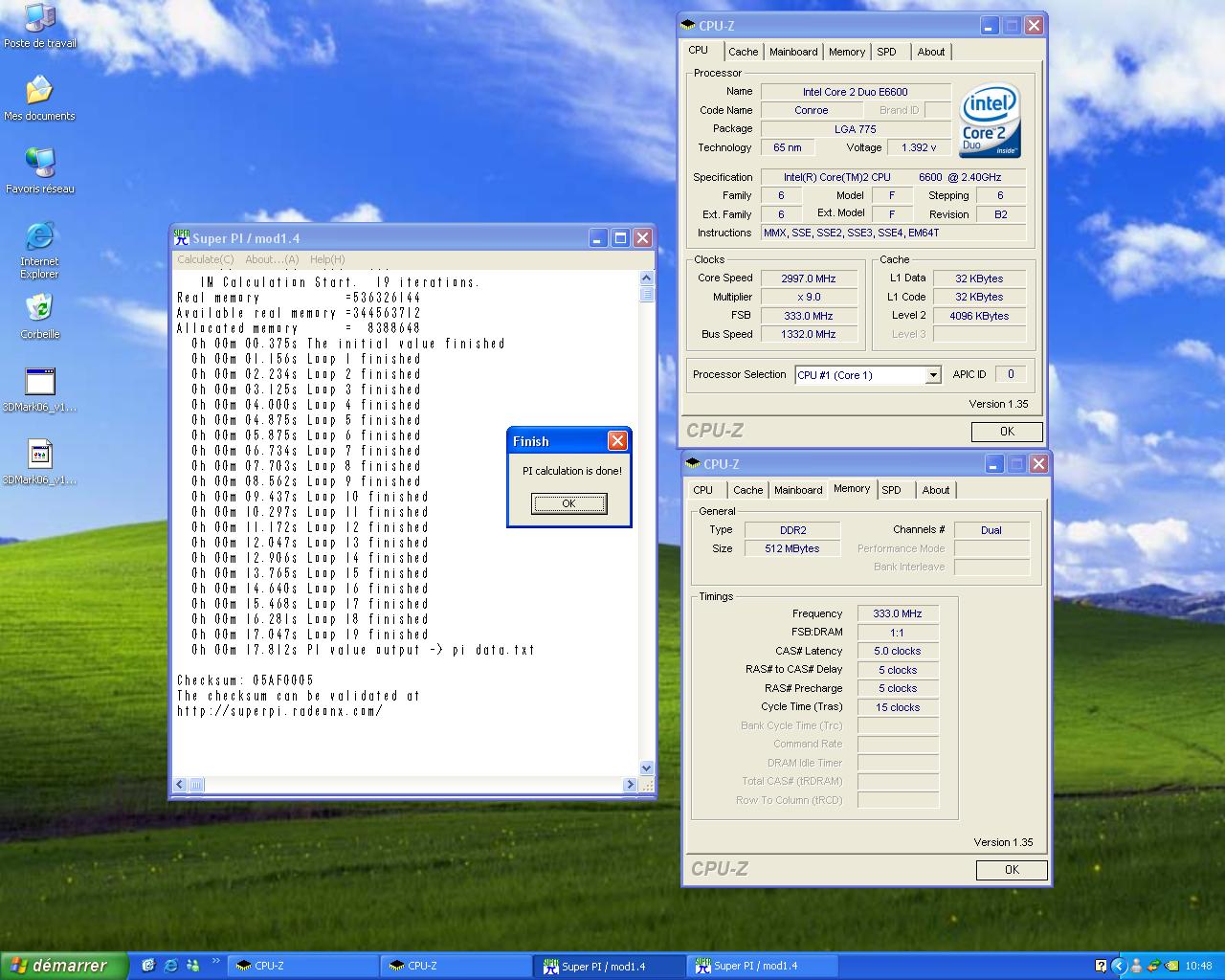Click OK in the Memory timings CPU-Z window
The width and height of the screenshot is (1225, 980).
(x=1012, y=870)
